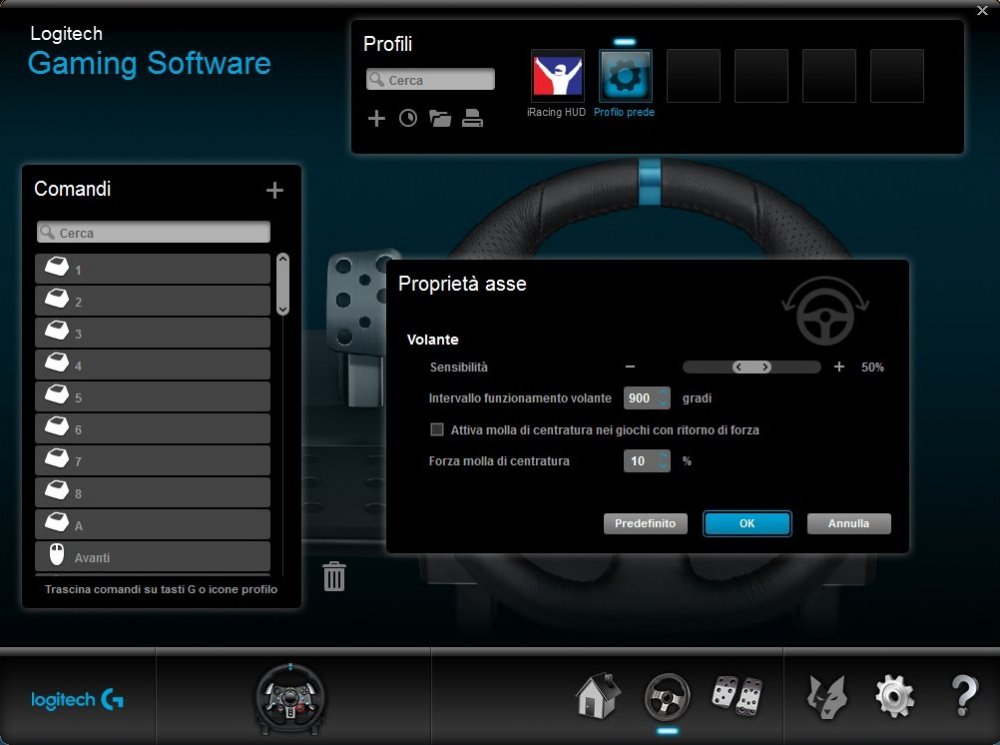The height and width of the screenshot is (745, 1000).
Task: Open help via question mark icon
Action: (x=964, y=696)
